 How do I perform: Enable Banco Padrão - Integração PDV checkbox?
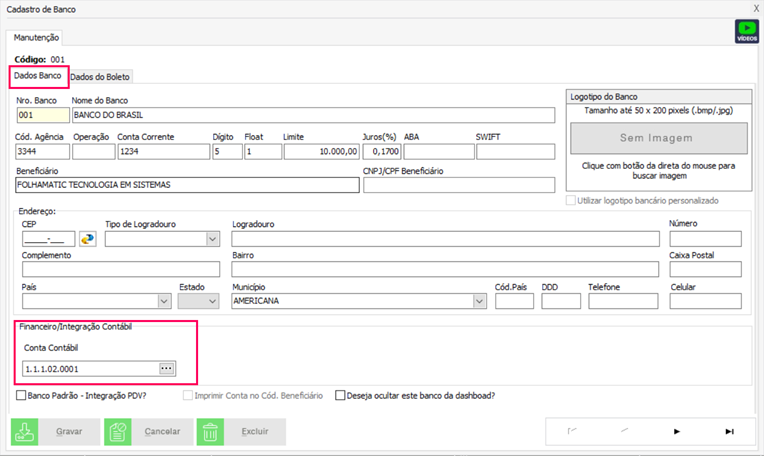pos(22,396)
